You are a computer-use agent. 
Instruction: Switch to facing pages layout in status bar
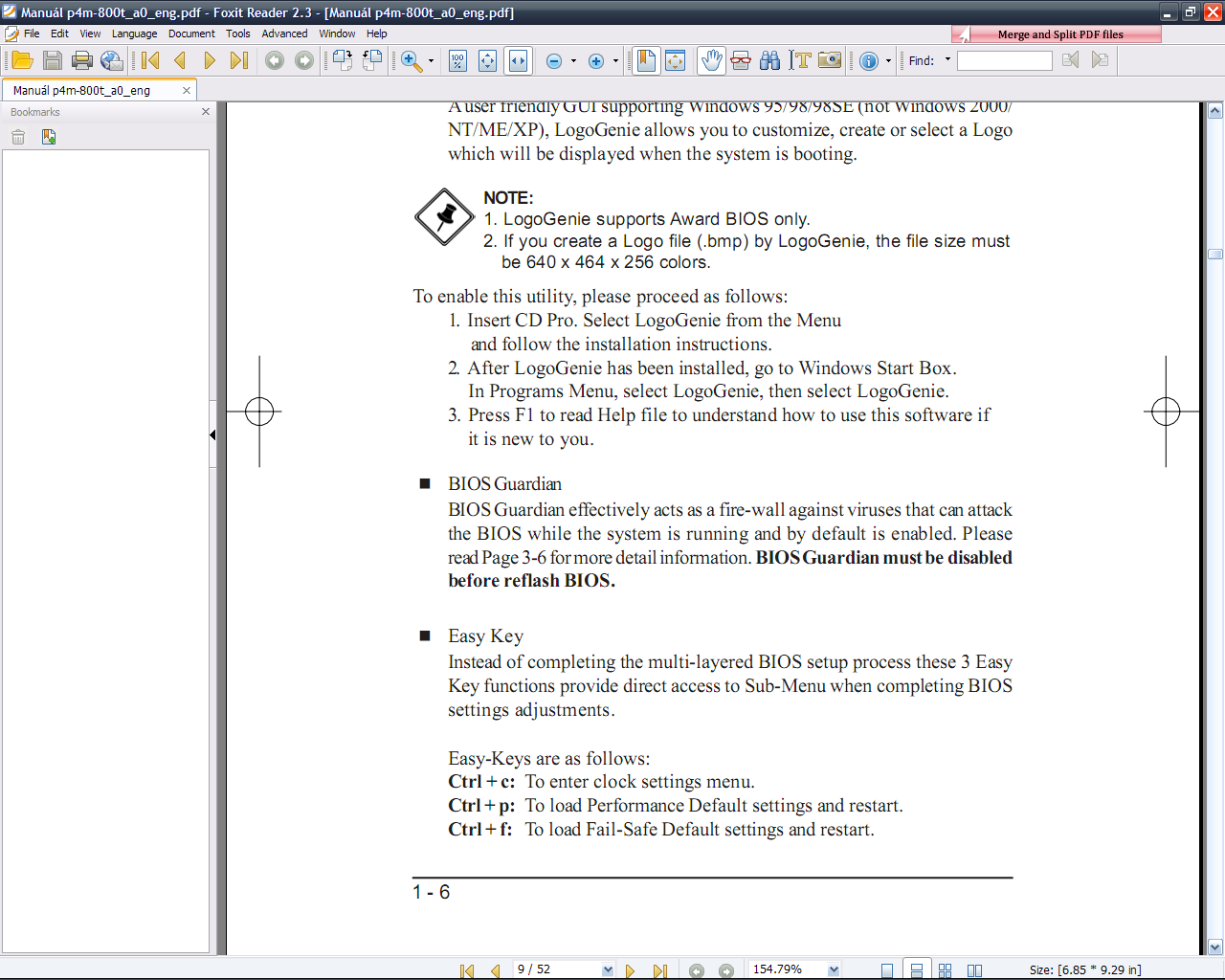(974, 970)
